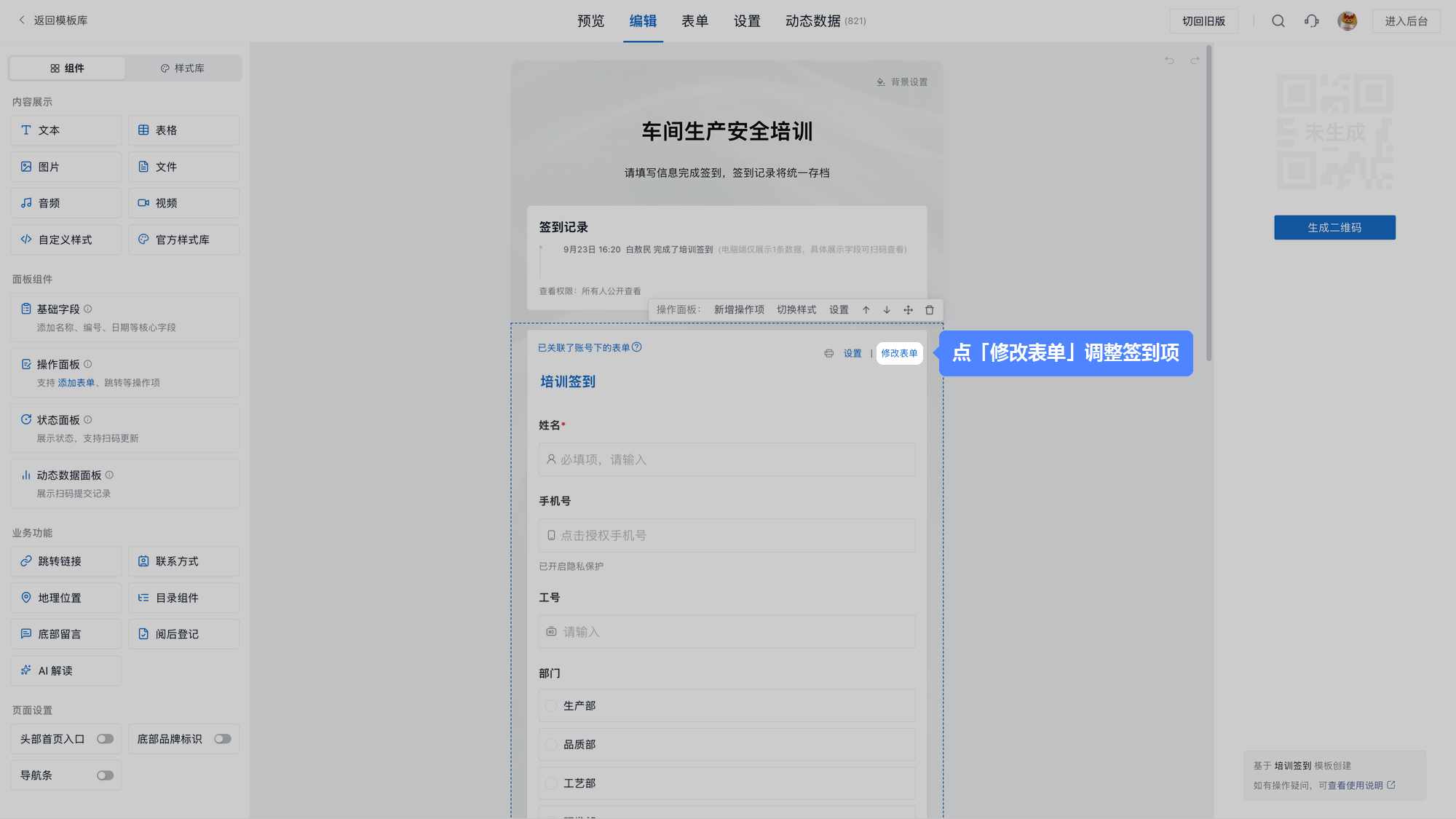Click the 进入后台 button
The height and width of the screenshot is (819, 1456).
coord(1406,21)
